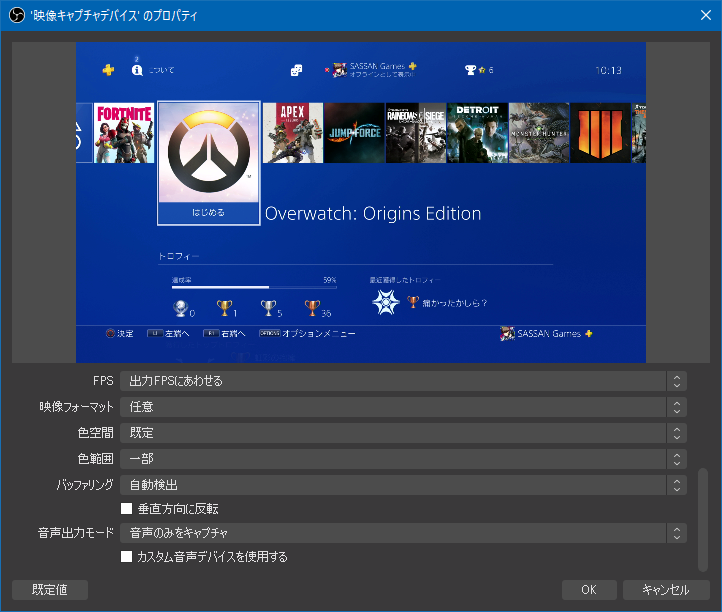
Task: Click the 'Overwatch: Origins Edition' title text
Action: tap(373, 214)
